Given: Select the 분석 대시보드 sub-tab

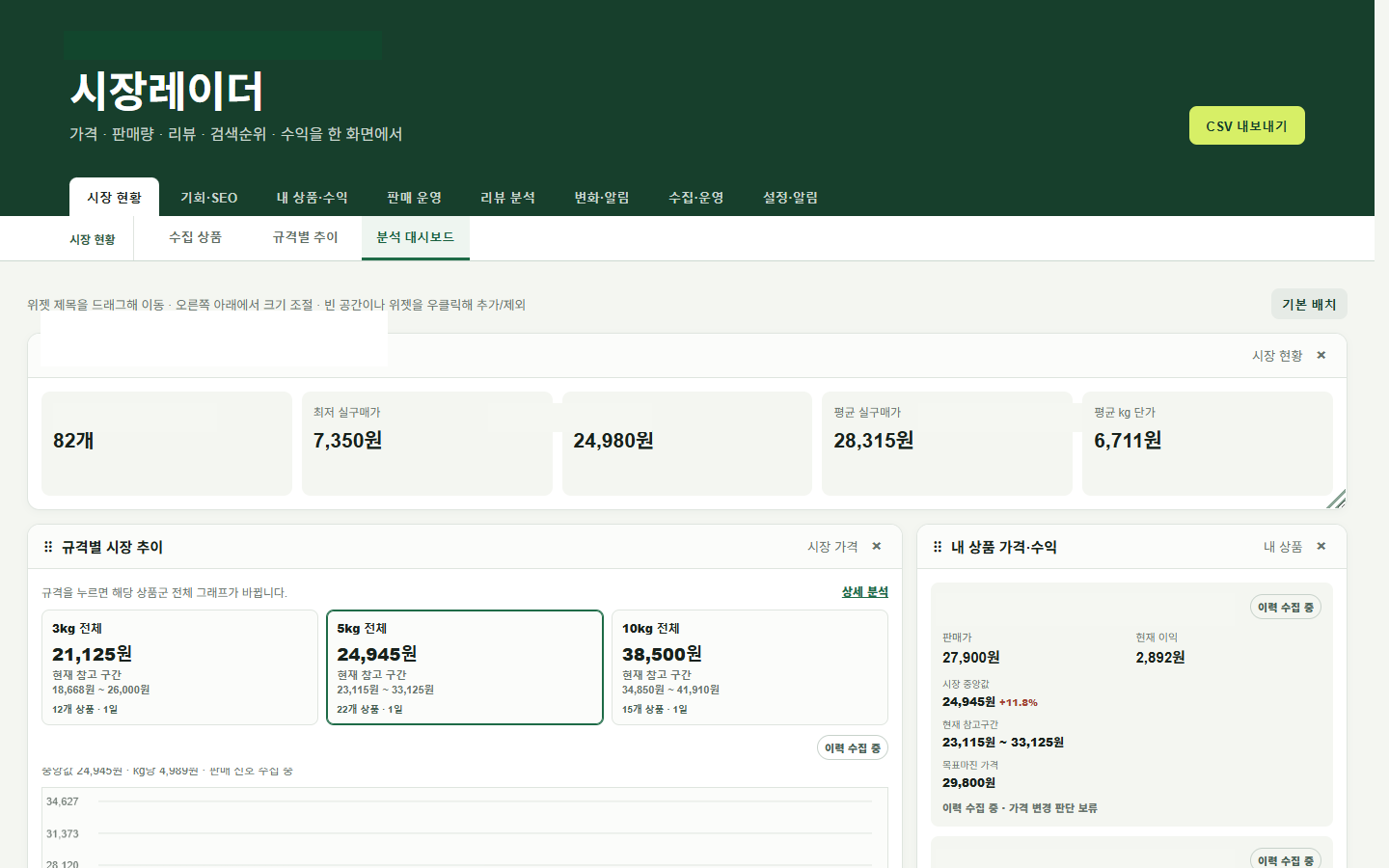Looking at the screenshot, I should pyautogui.click(x=416, y=237).
